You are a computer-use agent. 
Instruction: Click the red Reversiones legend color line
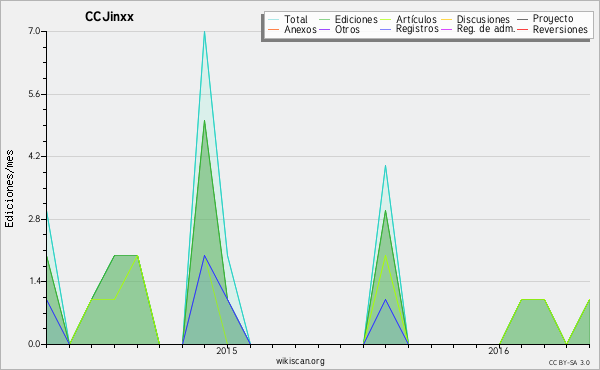[x=522, y=29]
